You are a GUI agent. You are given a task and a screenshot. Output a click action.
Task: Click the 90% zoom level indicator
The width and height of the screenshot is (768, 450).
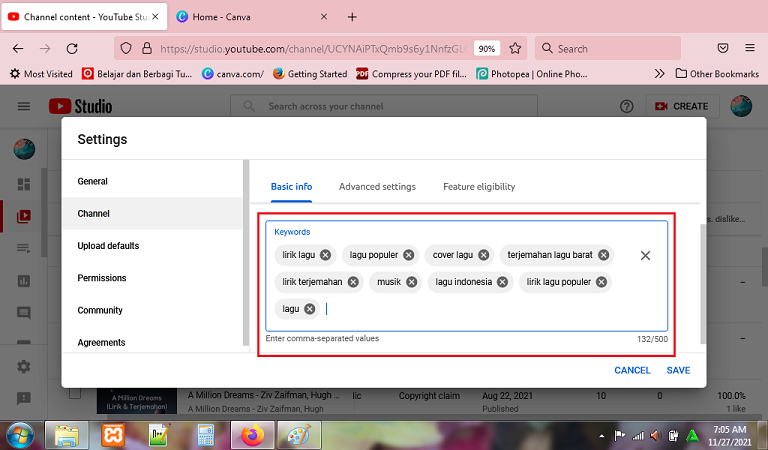pyautogui.click(x=487, y=49)
